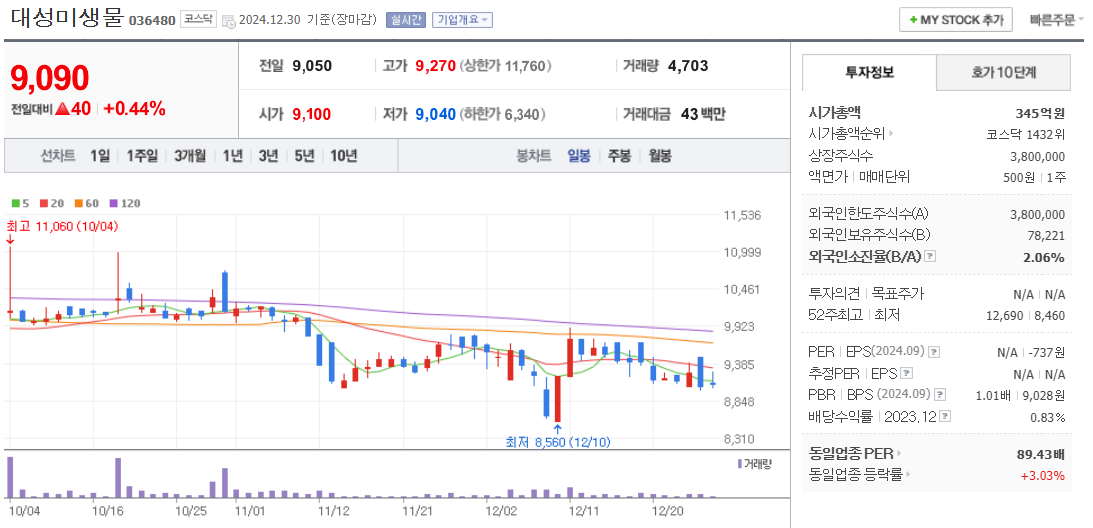The image size is (1093, 528).
Task: Click the tallest volume bar at 10/16
Action: (x=119, y=478)
